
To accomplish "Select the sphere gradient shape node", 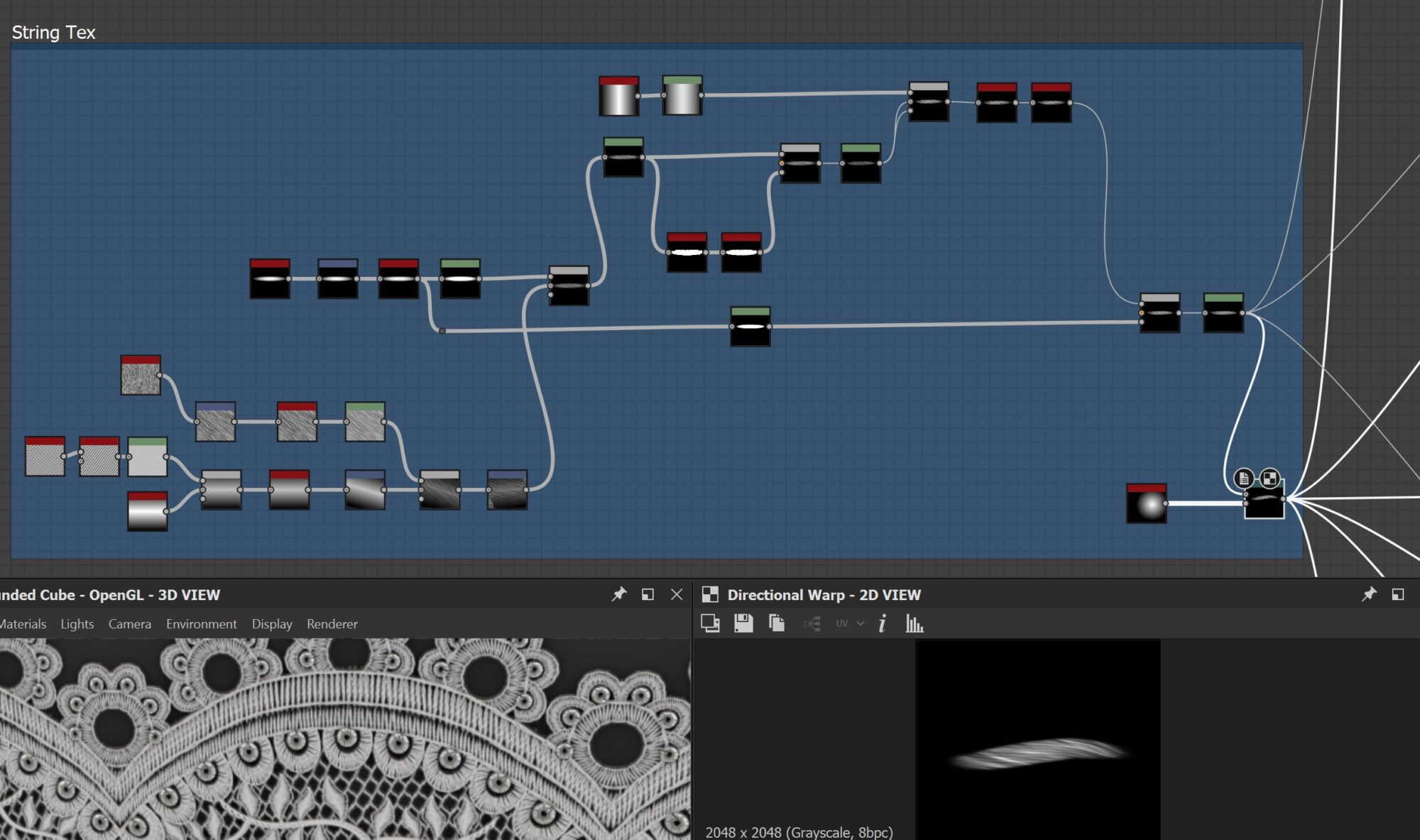I will [x=1146, y=505].
